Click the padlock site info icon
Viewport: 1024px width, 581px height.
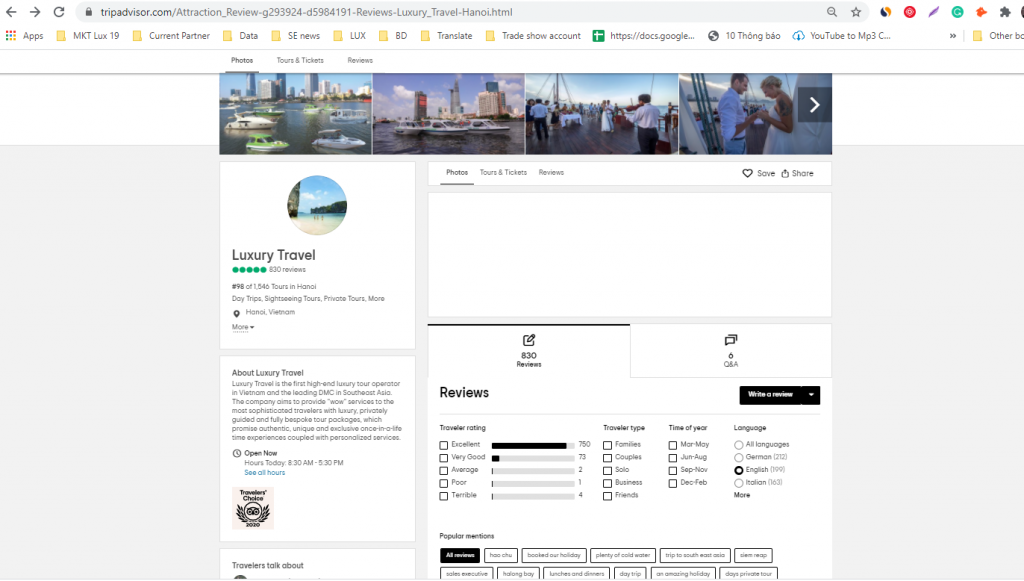89,12
